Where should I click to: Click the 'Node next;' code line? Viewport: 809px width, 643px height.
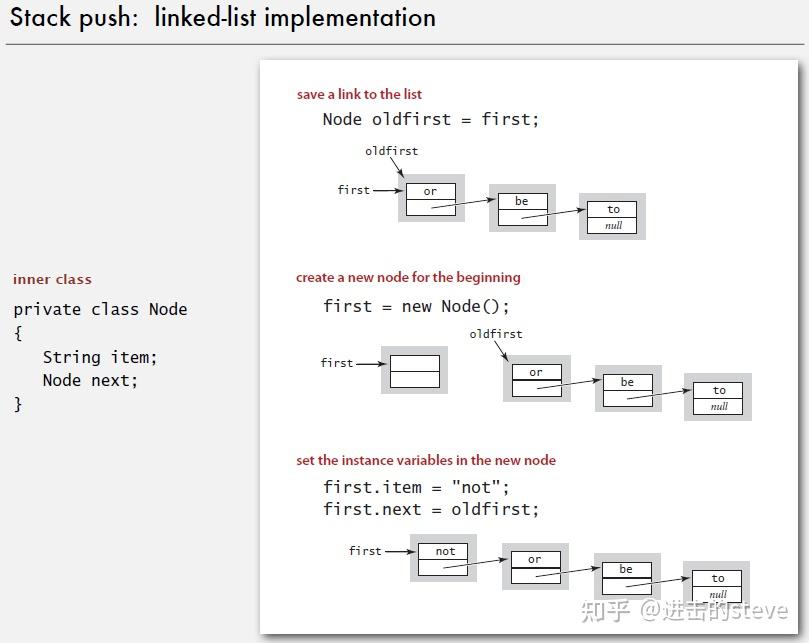point(90,380)
